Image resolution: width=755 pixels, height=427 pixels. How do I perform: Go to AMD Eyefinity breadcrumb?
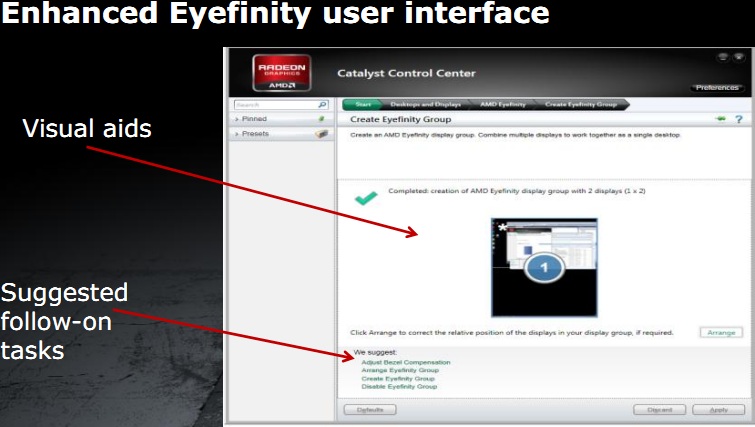coord(503,104)
